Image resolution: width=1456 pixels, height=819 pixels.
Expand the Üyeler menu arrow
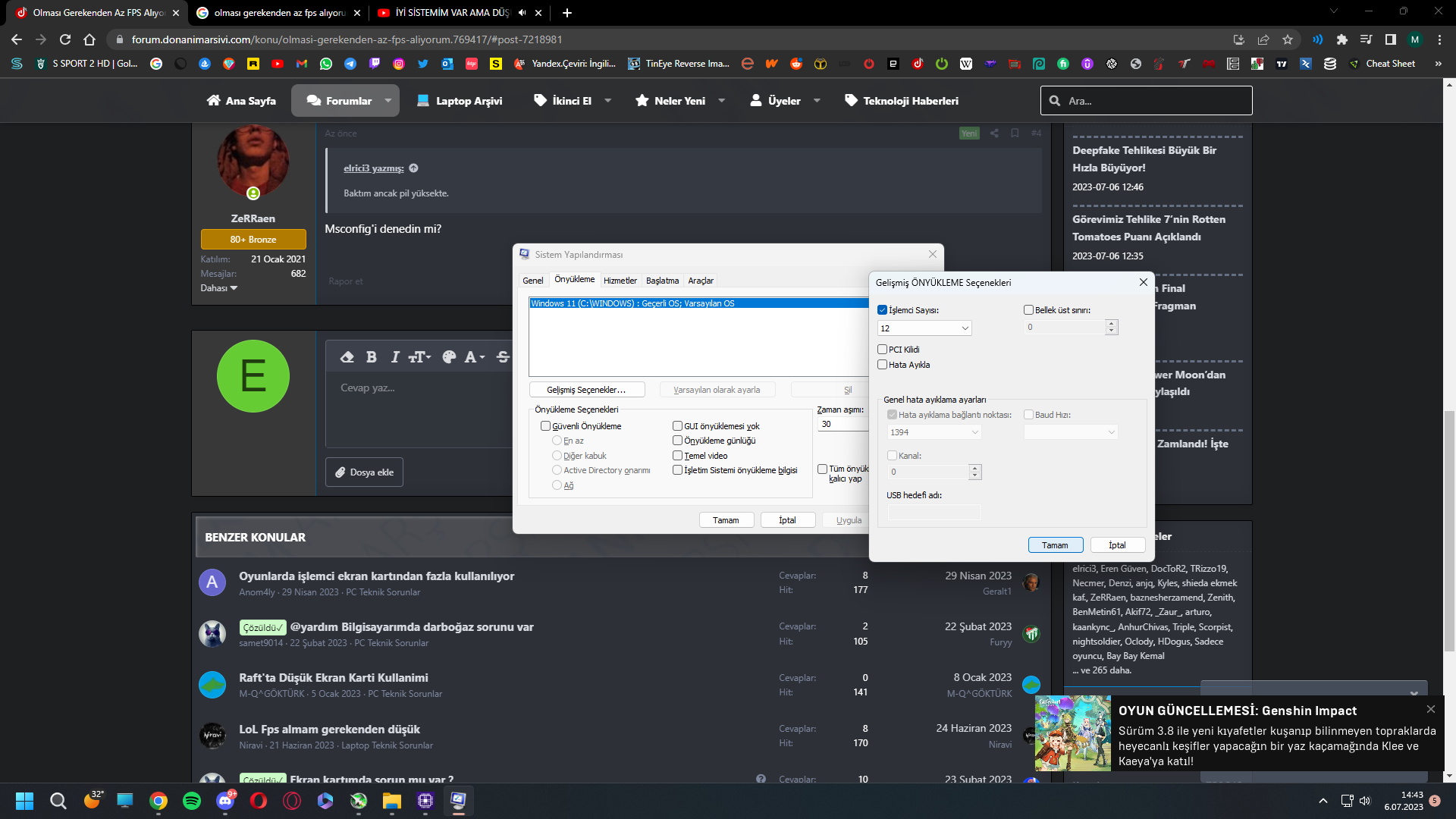817,101
